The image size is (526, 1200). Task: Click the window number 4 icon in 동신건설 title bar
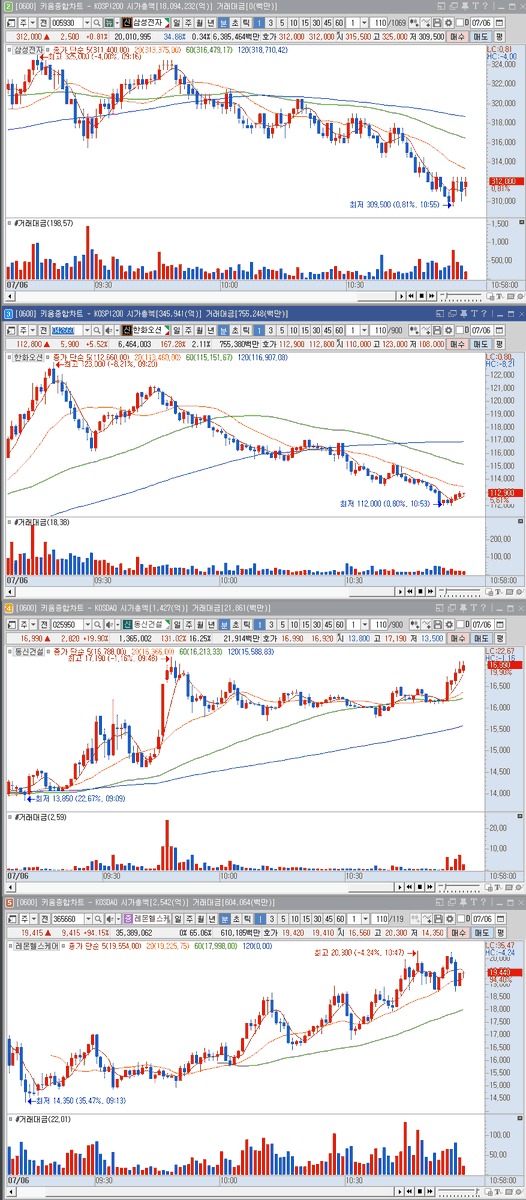pos(7,607)
